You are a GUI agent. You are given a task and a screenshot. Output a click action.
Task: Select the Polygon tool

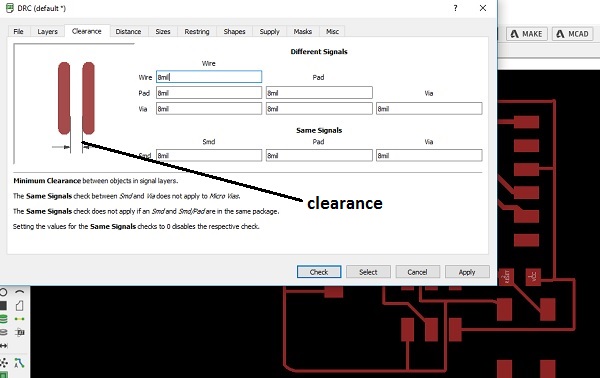coord(20,305)
